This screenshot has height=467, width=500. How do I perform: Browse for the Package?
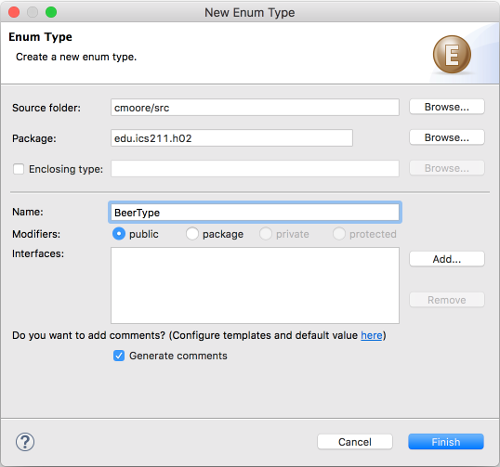point(447,137)
